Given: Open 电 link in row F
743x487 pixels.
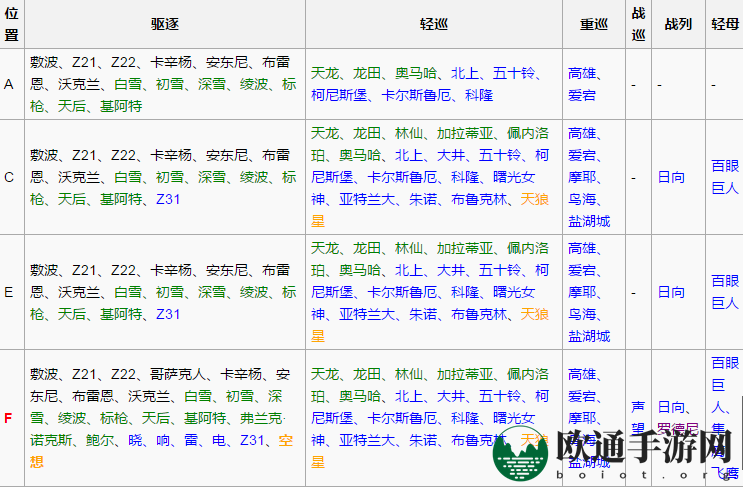Looking at the screenshot, I should point(219,440).
